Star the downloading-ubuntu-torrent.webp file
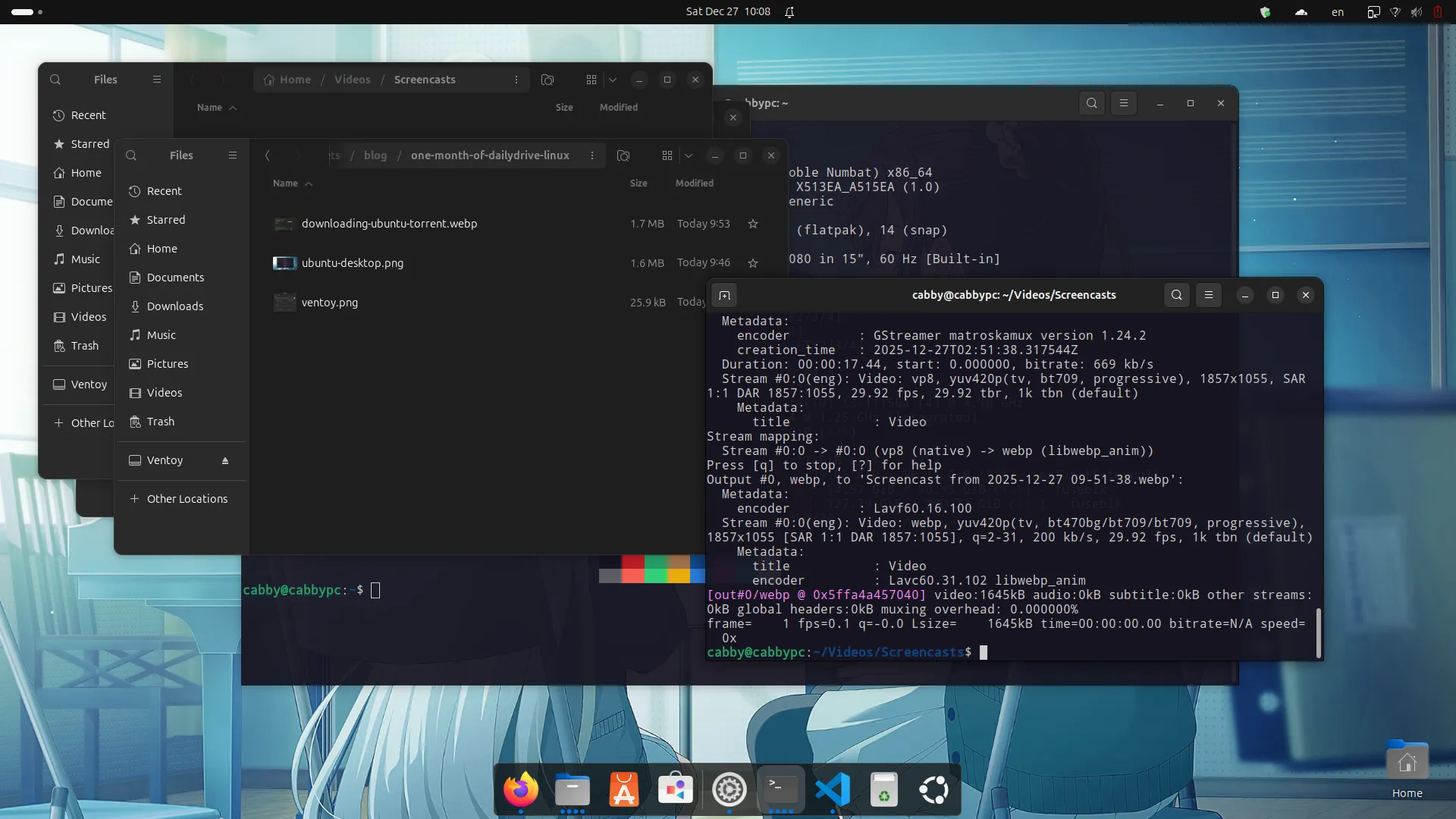 pyautogui.click(x=753, y=224)
